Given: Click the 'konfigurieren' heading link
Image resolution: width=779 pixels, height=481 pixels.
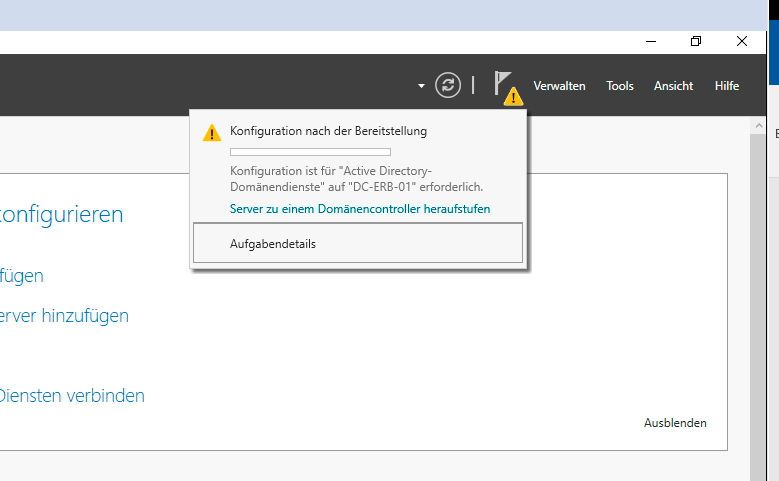Looking at the screenshot, I should tap(62, 215).
